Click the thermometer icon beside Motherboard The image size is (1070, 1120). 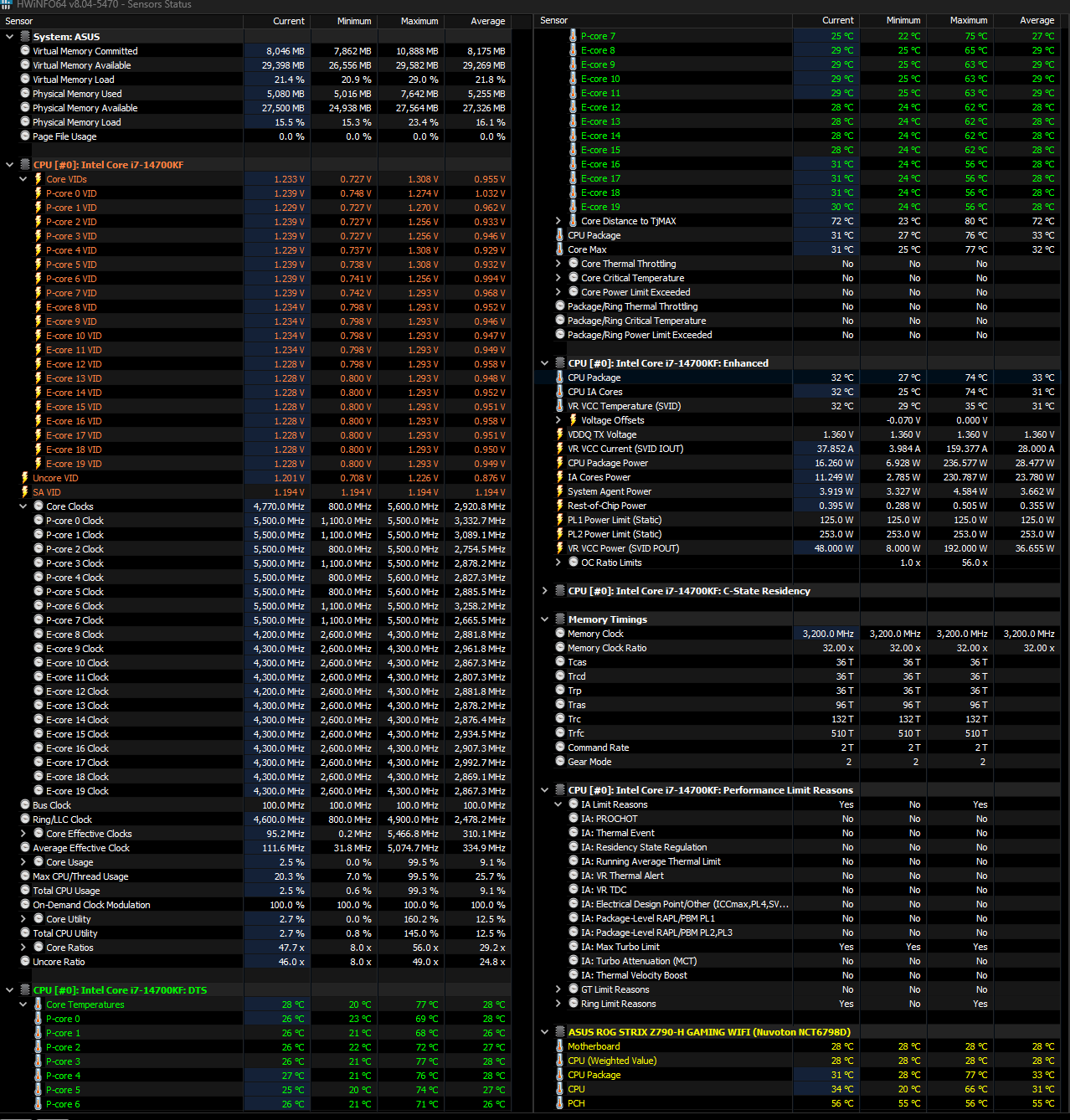560,1046
